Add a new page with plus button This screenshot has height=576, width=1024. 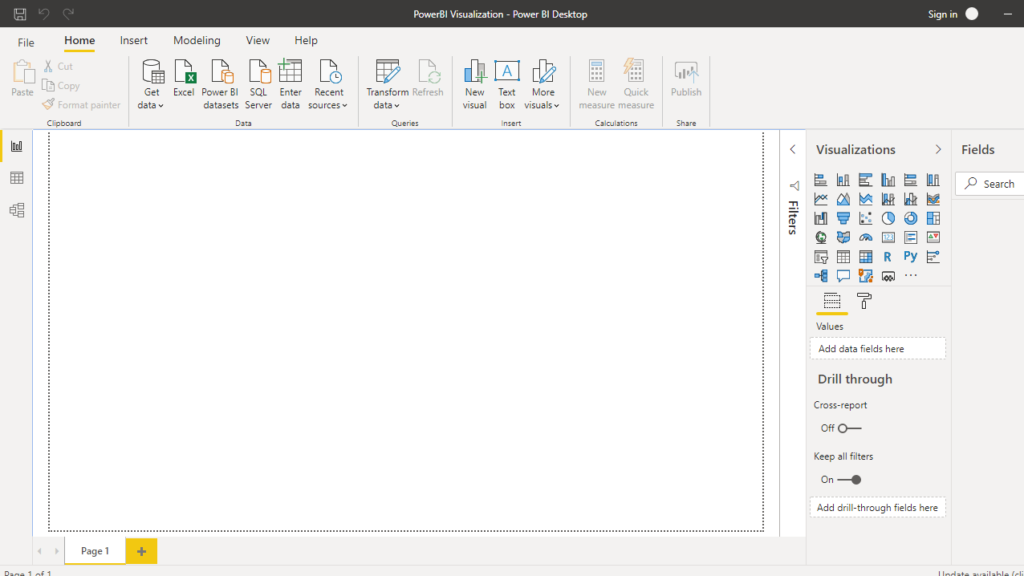coord(141,551)
